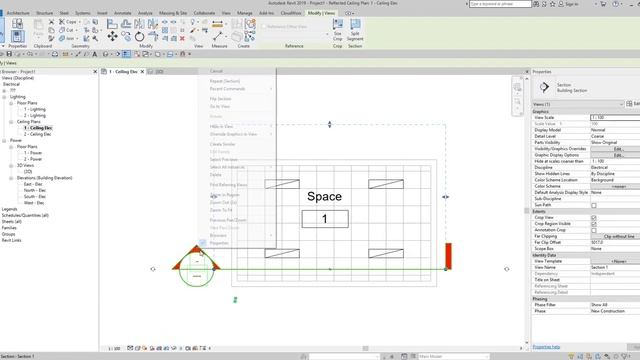
Task: Click the right far-clip drag arrows
Action: coord(445,197)
